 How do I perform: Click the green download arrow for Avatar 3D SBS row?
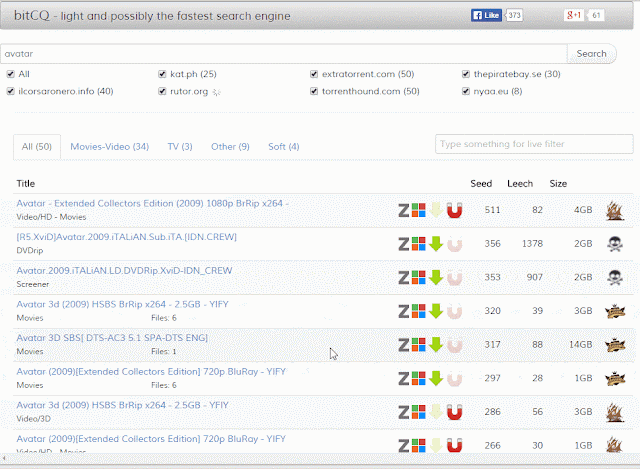pyautogui.click(x=436, y=345)
